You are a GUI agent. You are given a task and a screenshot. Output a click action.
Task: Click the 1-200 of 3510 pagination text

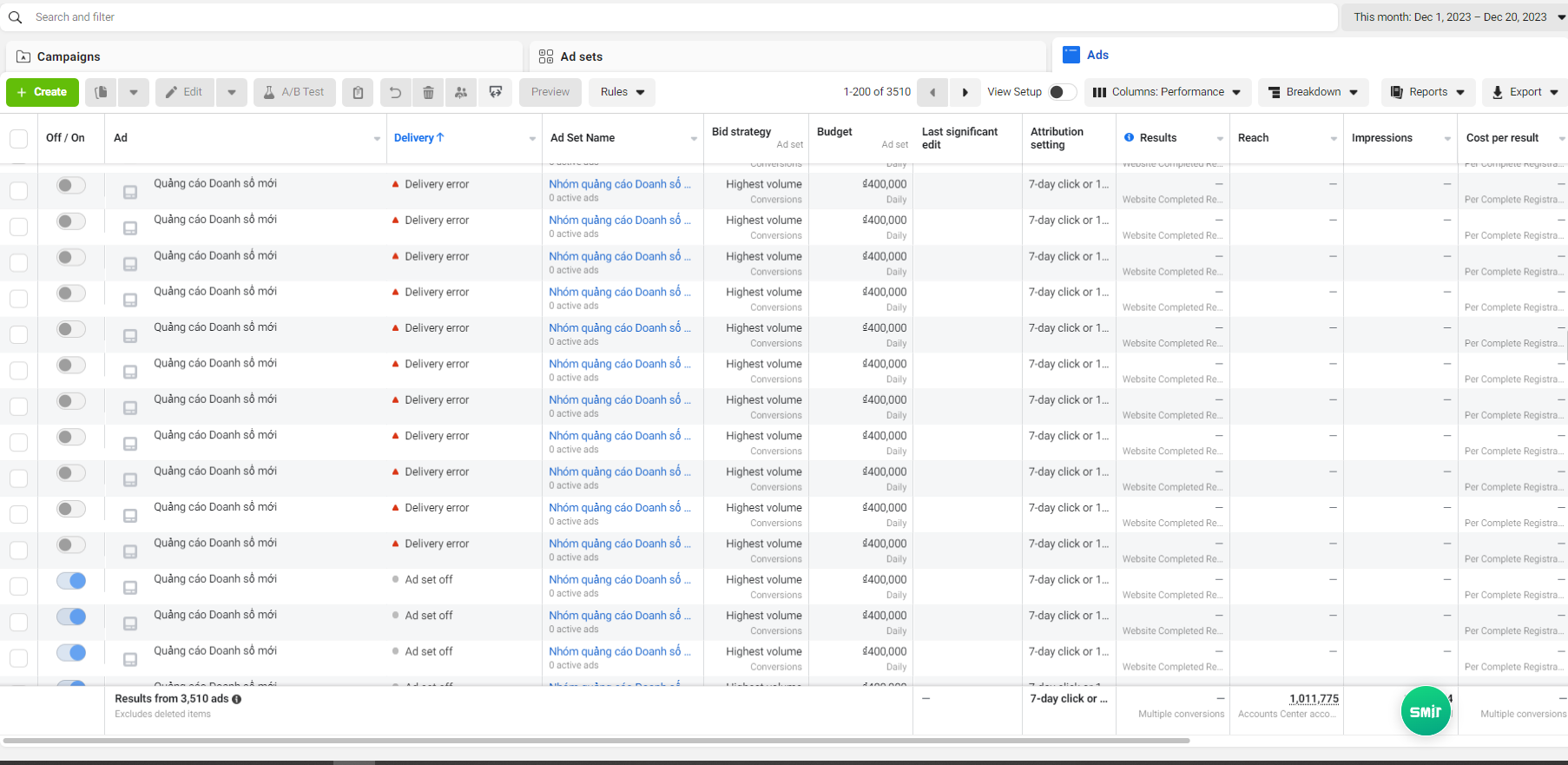click(877, 92)
